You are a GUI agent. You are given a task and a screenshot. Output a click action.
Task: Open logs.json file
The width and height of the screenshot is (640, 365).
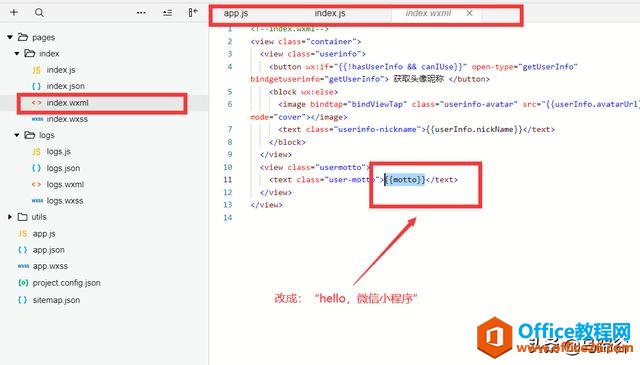click(x=63, y=168)
